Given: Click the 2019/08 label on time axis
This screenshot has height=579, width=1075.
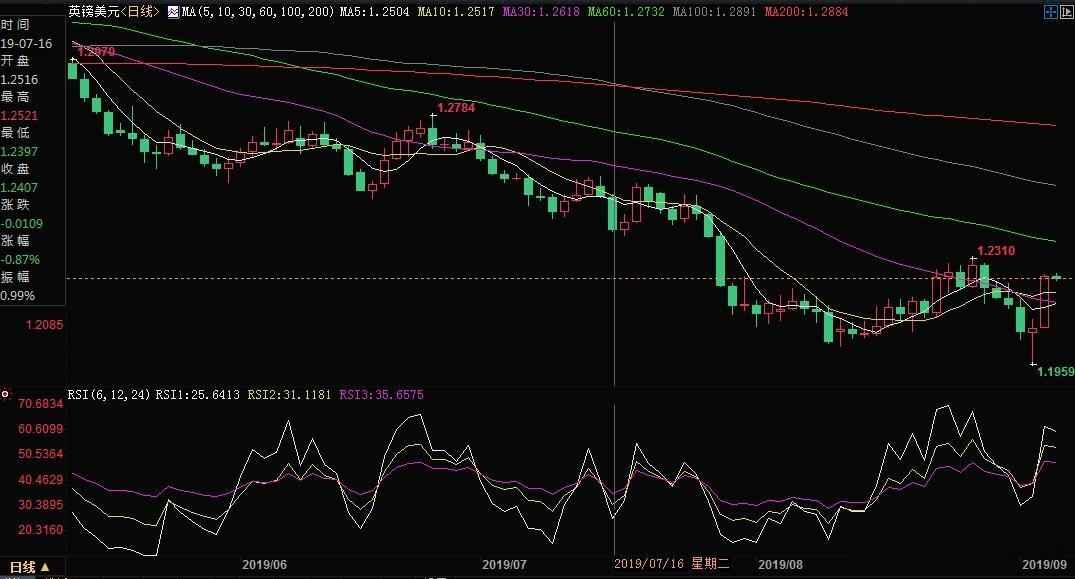Looking at the screenshot, I should pyautogui.click(x=780, y=565).
